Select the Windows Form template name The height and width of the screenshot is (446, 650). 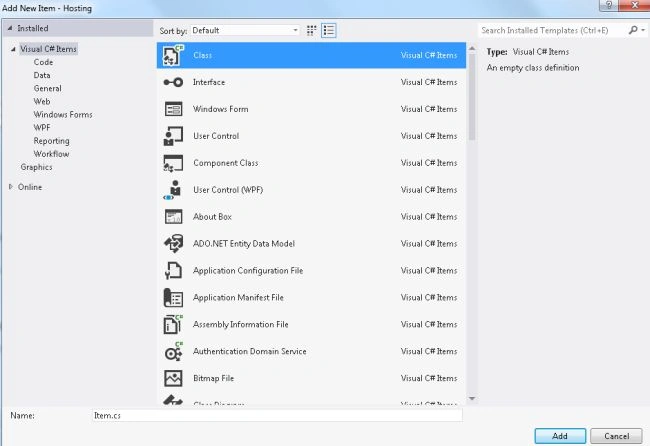pyautogui.click(x=221, y=109)
